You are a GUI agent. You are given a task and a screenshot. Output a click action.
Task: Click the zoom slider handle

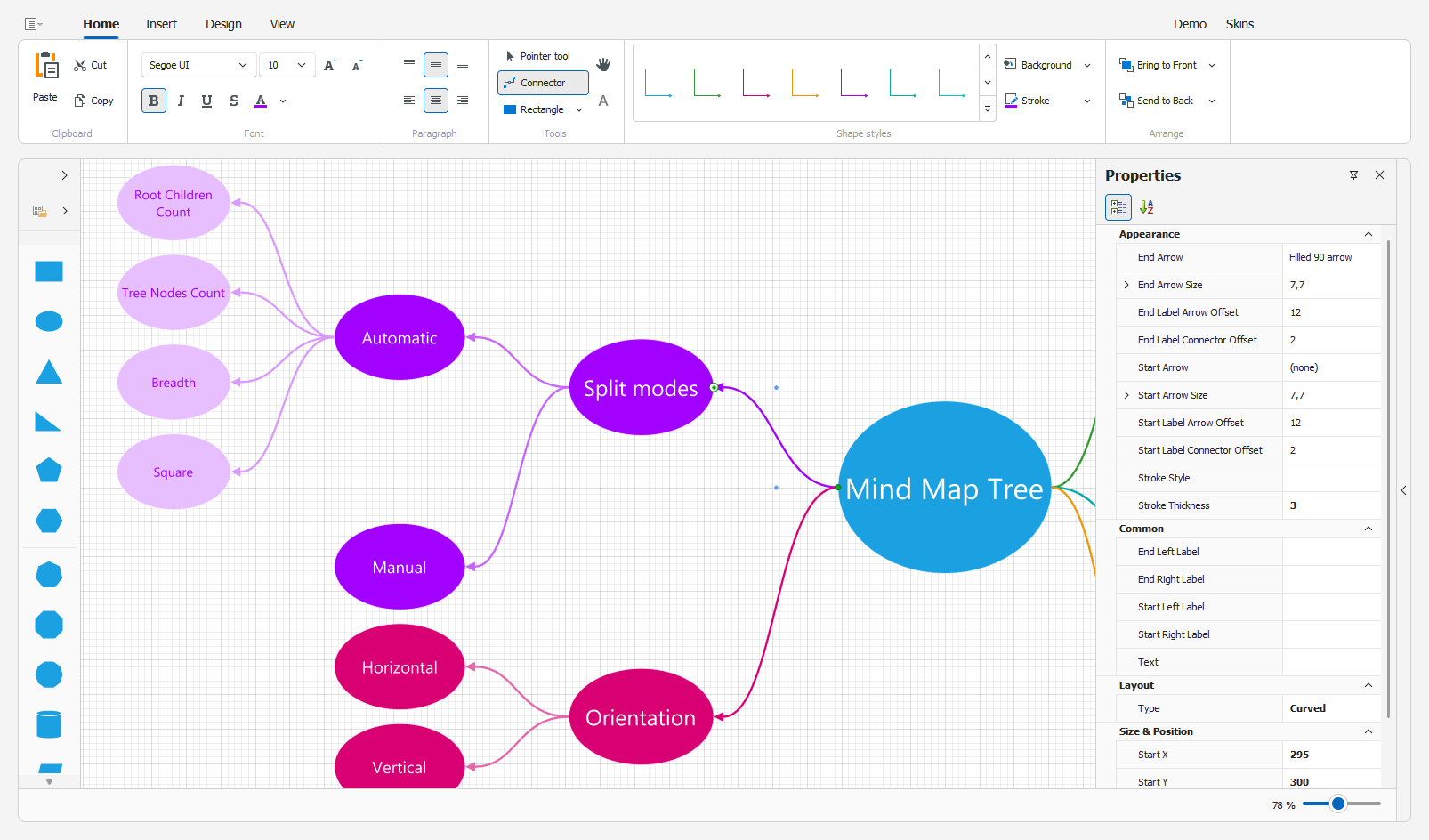click(1337, 804)
